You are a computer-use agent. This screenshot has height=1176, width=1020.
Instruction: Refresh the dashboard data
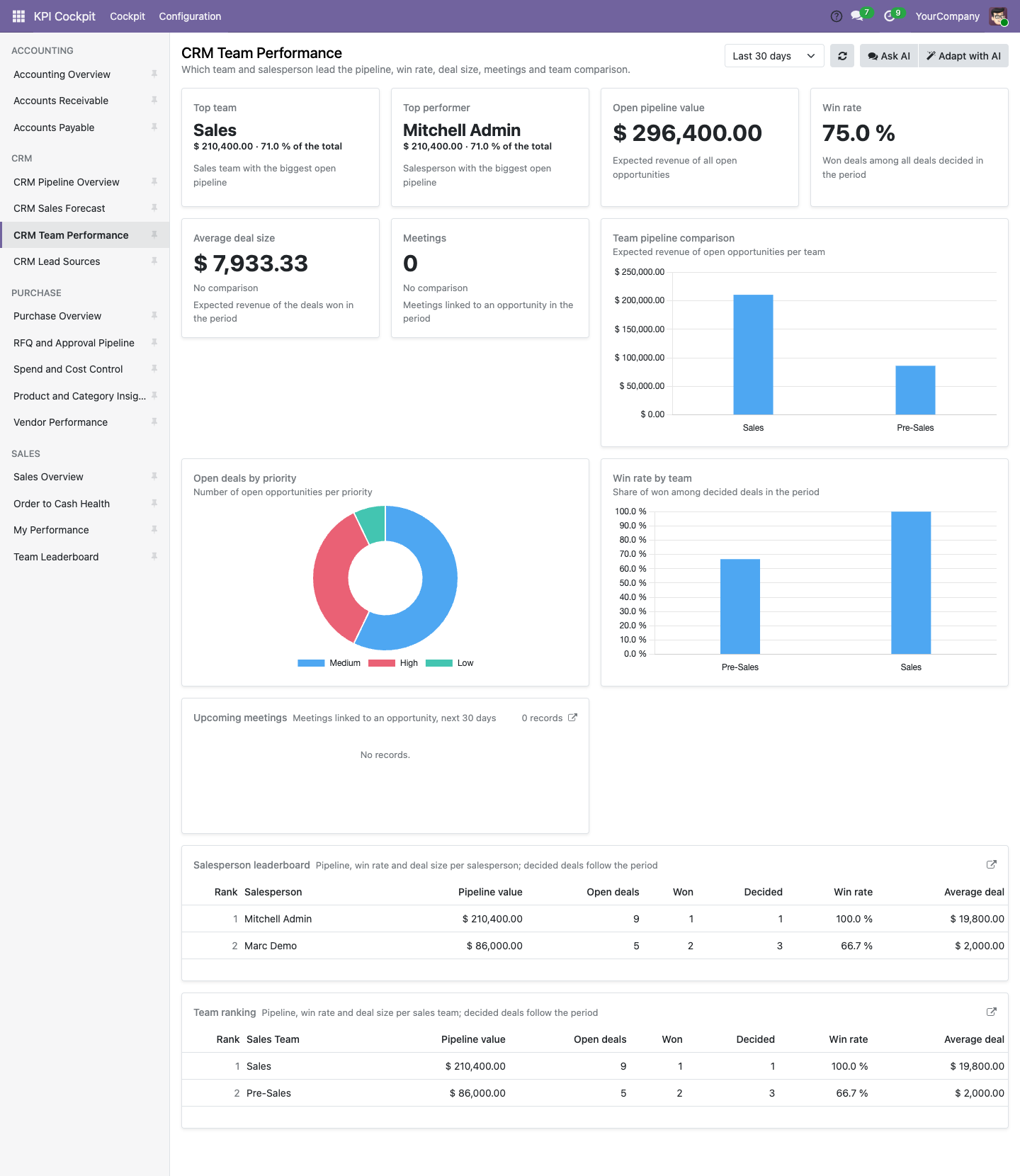(x=842, y=56)
